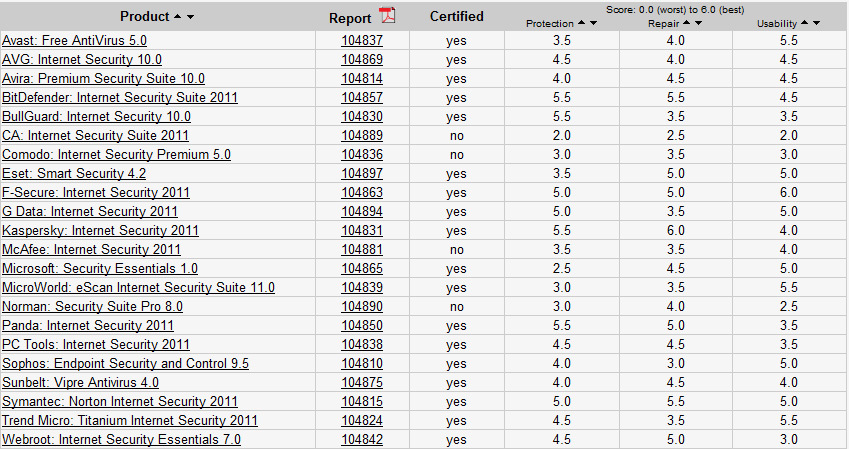This screenshot has width=849, height=449.
Task: Open Eset: Smart Security 4.2 link
Action: (x=74, y=173)
